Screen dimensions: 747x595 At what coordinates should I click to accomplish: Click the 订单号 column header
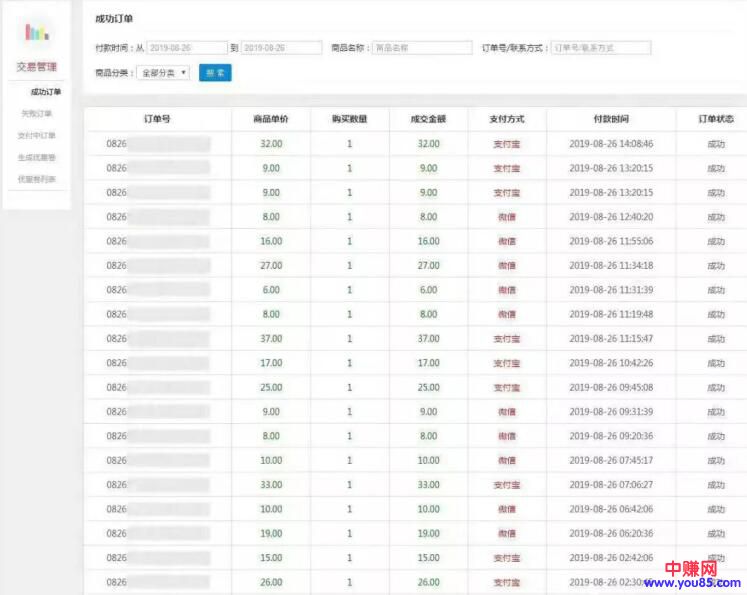point(157,119)
